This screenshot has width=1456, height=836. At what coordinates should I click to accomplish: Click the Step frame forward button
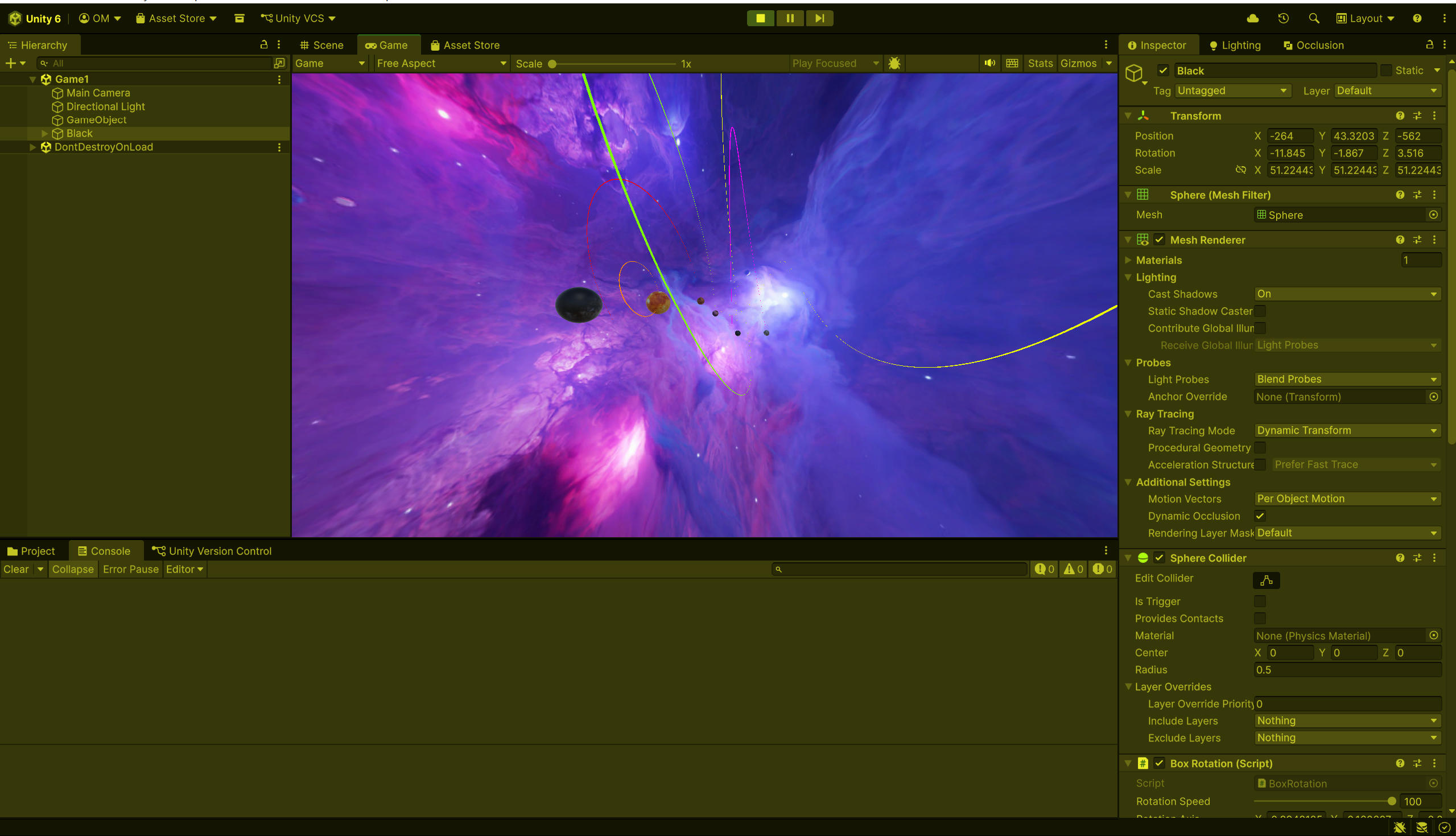(819, 18)
